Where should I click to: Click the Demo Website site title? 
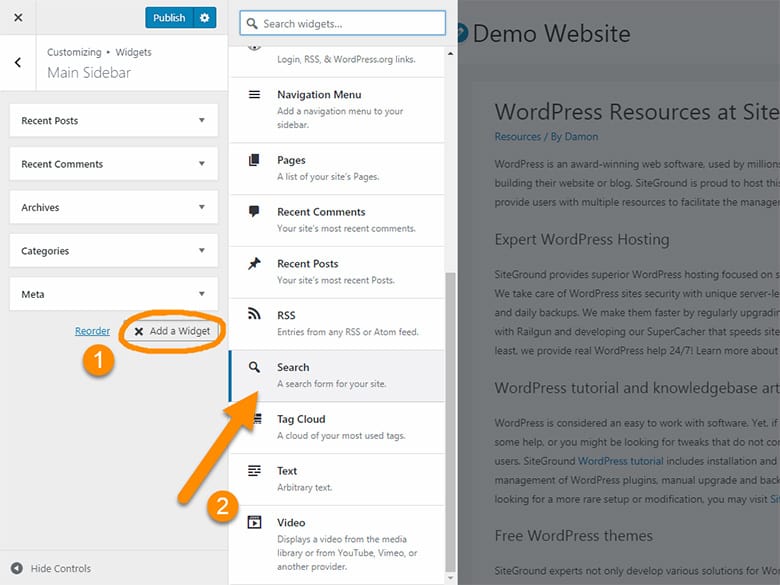pyautogui.click(x=551, y=34)
